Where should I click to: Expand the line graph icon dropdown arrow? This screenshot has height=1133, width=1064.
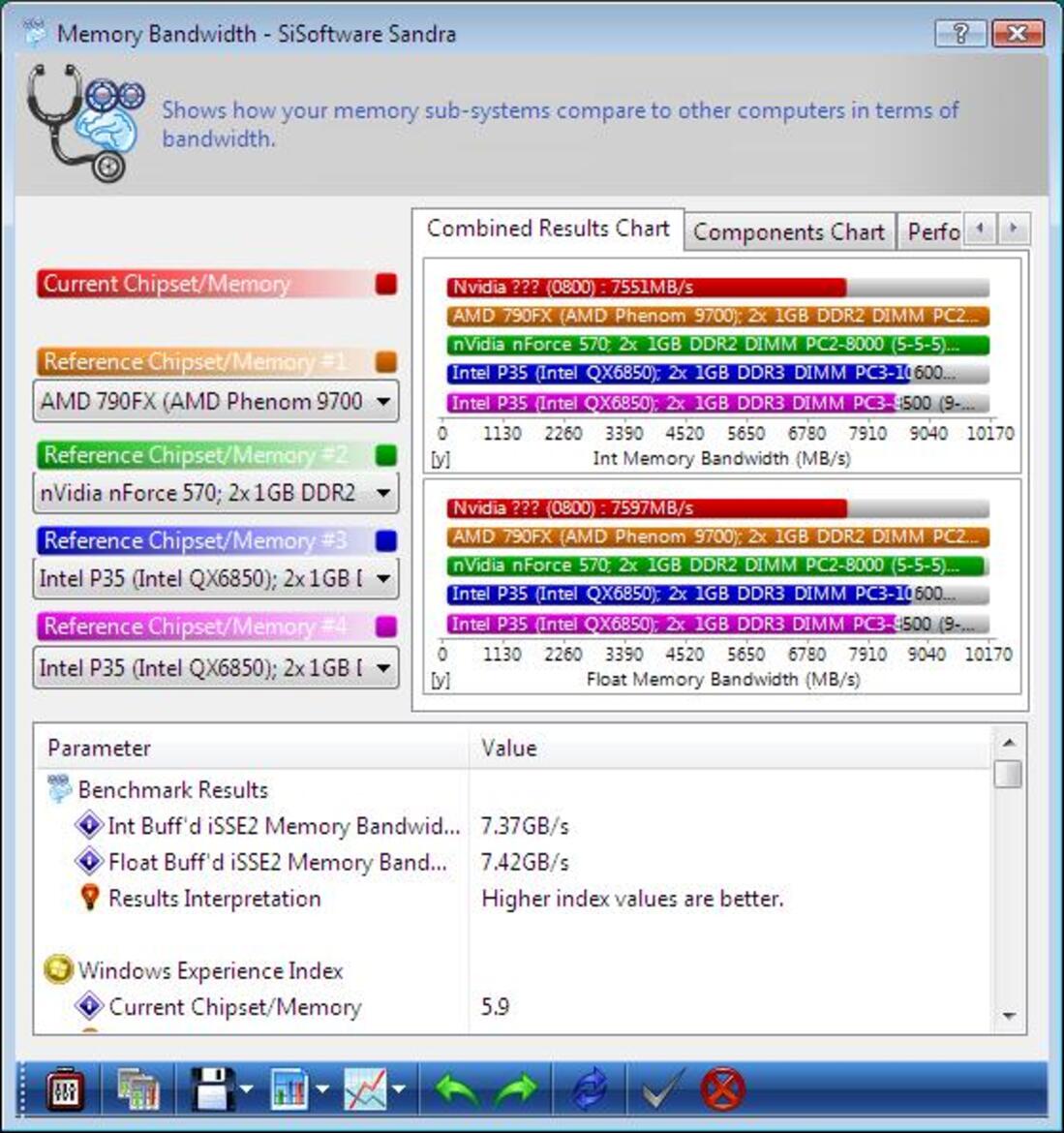pyautogui.click(x=399, y=1089)
